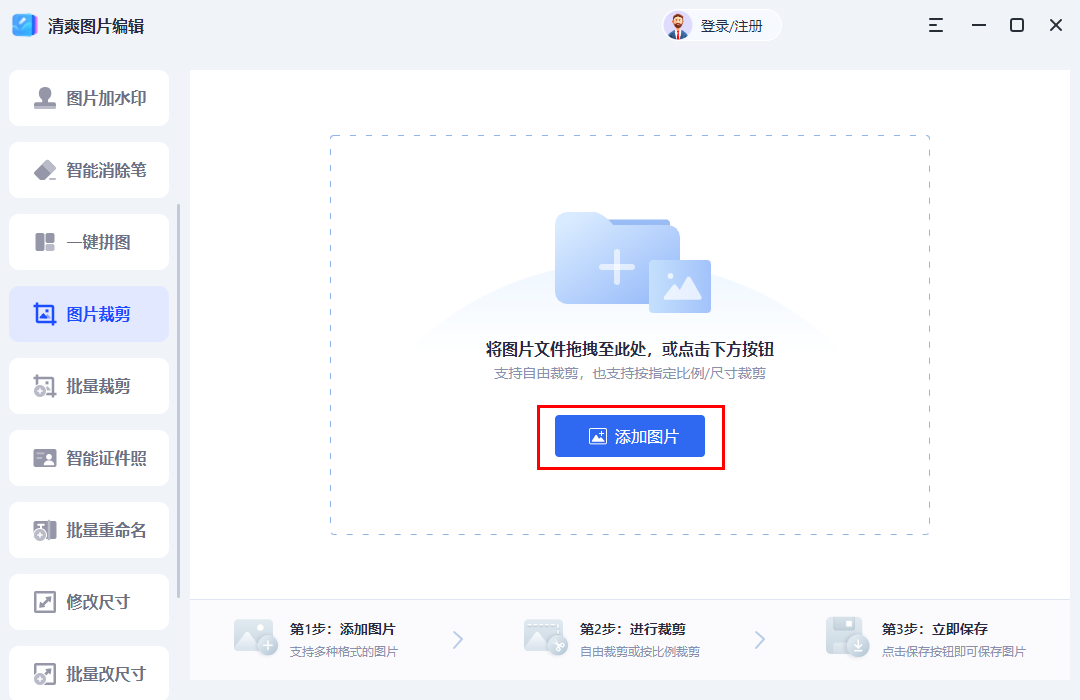Open the 智能证件照 ID photo tool
This screenshot has height=700, width=1080.
88,458
